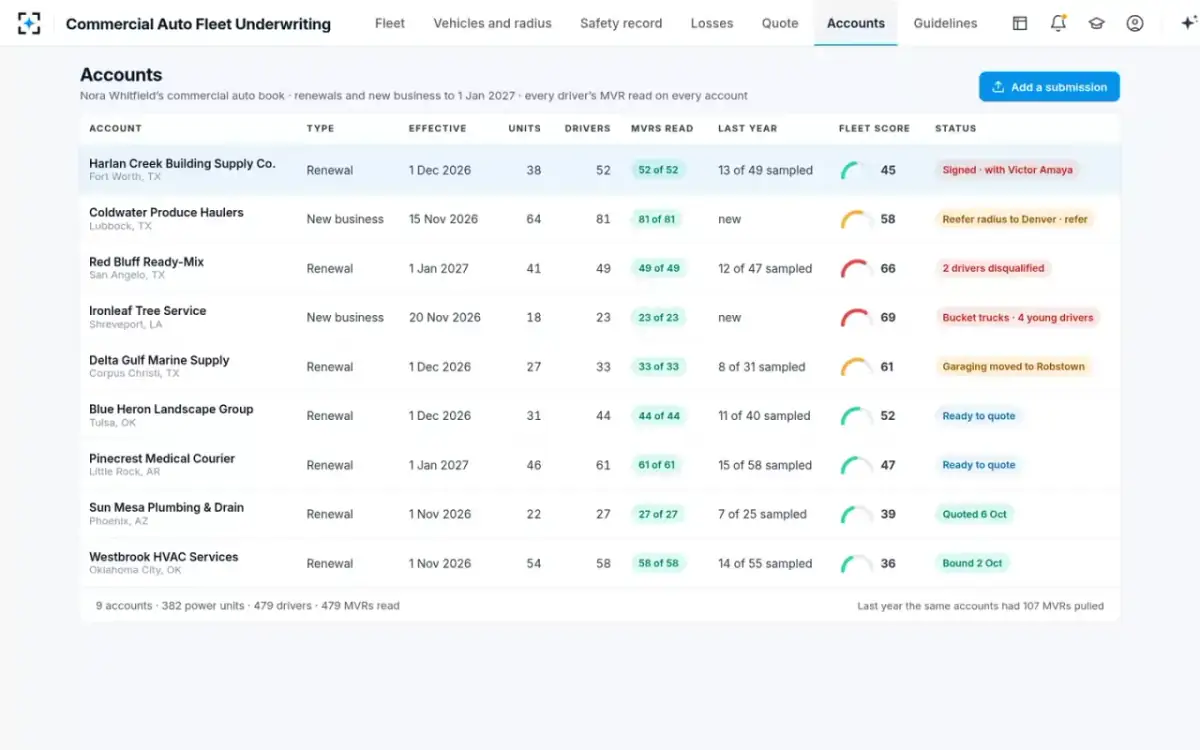The height and width of the screenshot is (750, 1200).
Task: Select the Westbrook HVAC Services row
Action: click(x=600, y=563)
